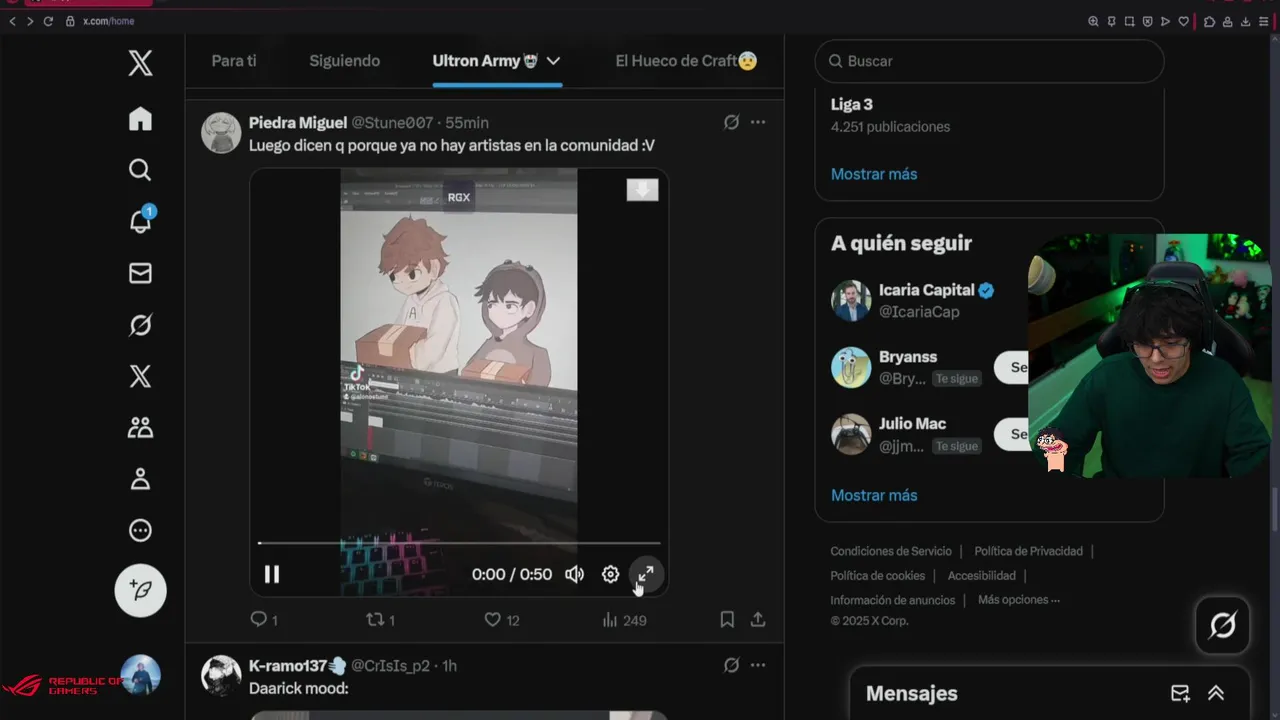
Task: Mute the video volume
Action: point(574,574)
